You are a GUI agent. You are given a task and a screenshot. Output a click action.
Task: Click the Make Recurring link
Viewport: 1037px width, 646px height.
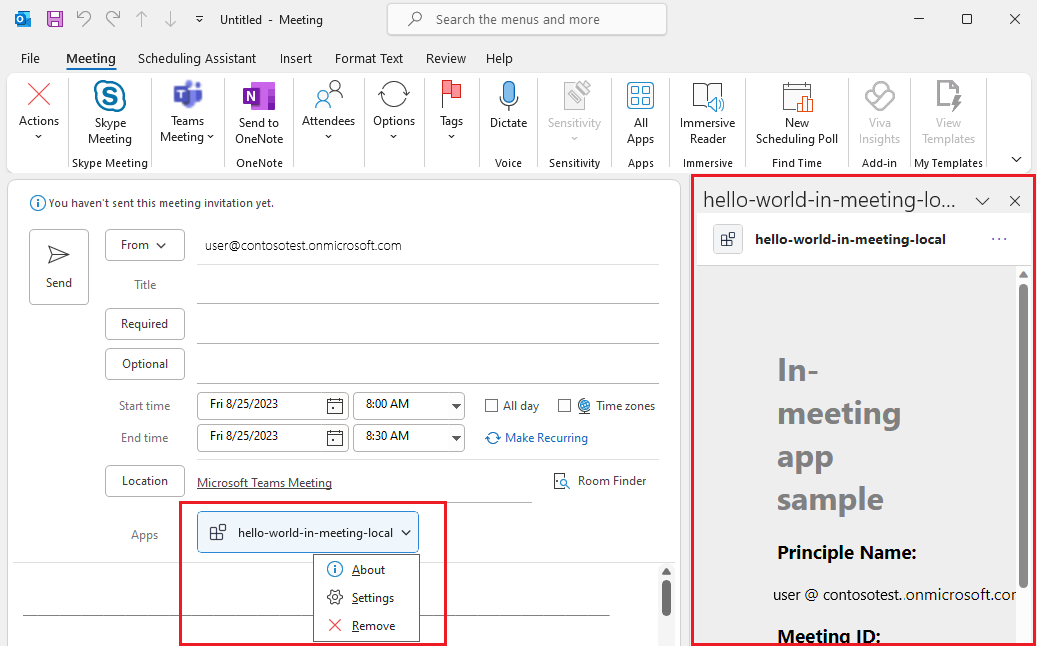[536, 438]
